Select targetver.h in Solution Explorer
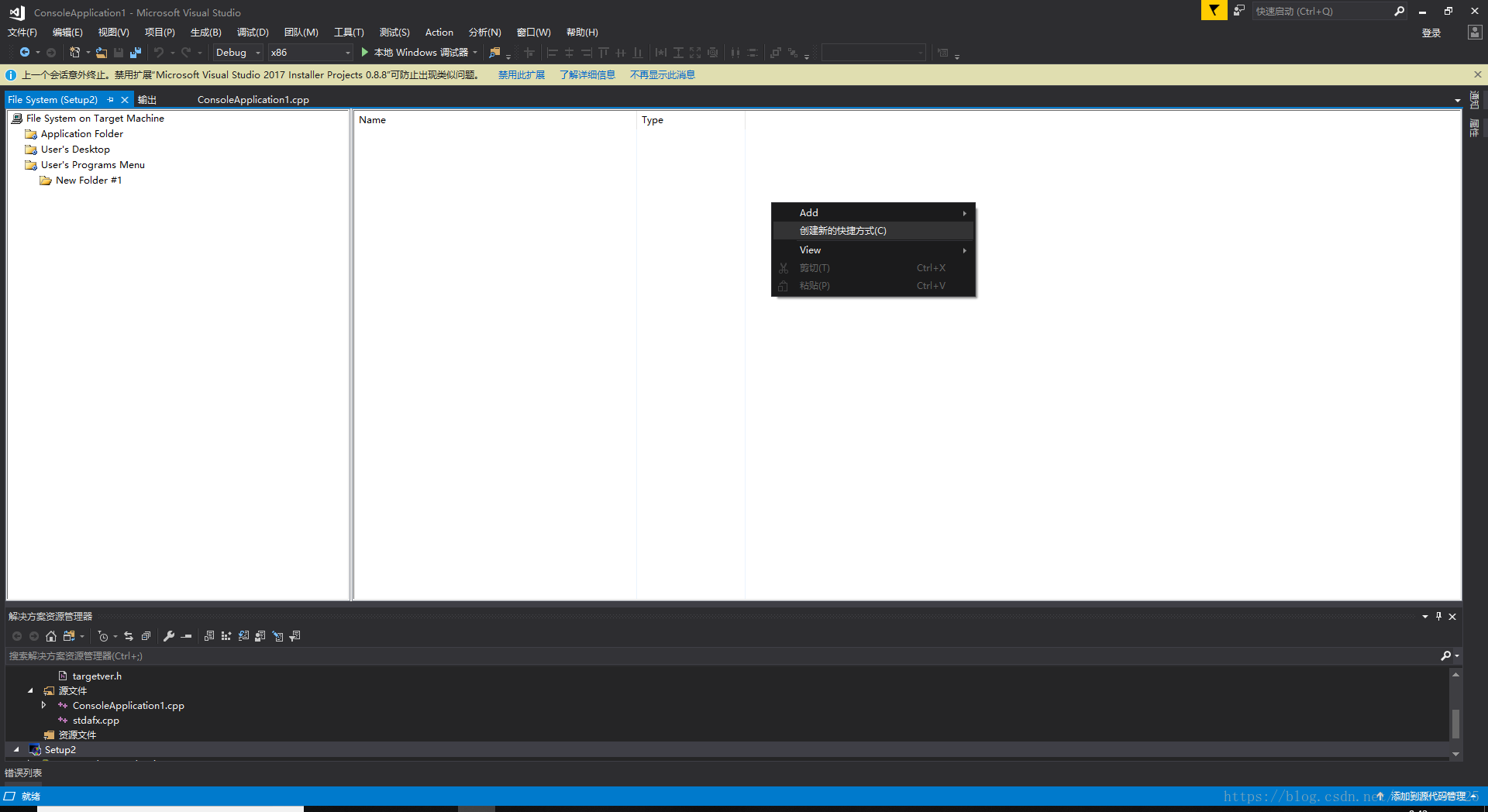The width and height of the screenshot is (1488, 812). pyautogui.click(x=97, y=676)
